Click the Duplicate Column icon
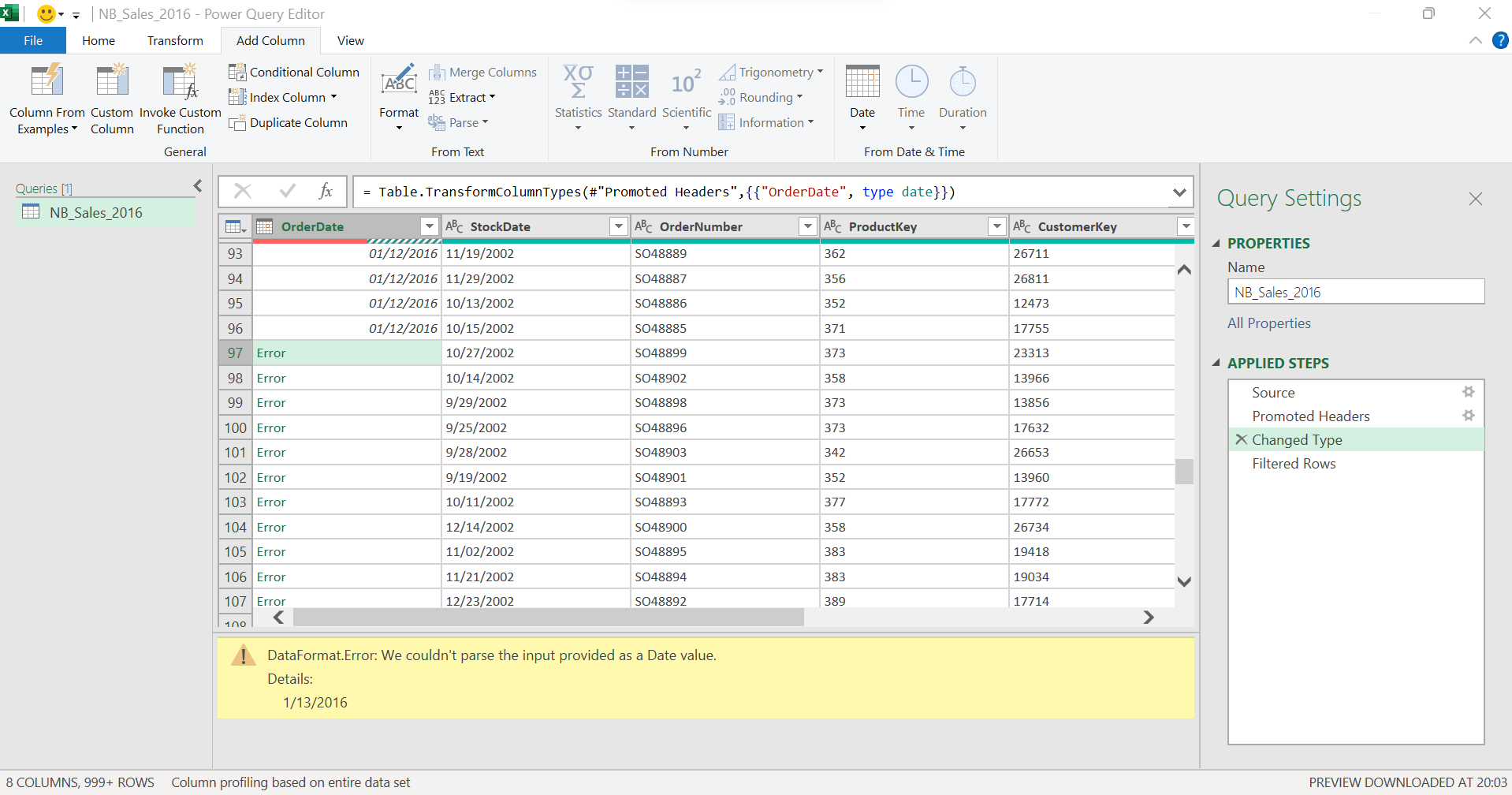This screenshot has width=1512, height=795. [237, 123]
